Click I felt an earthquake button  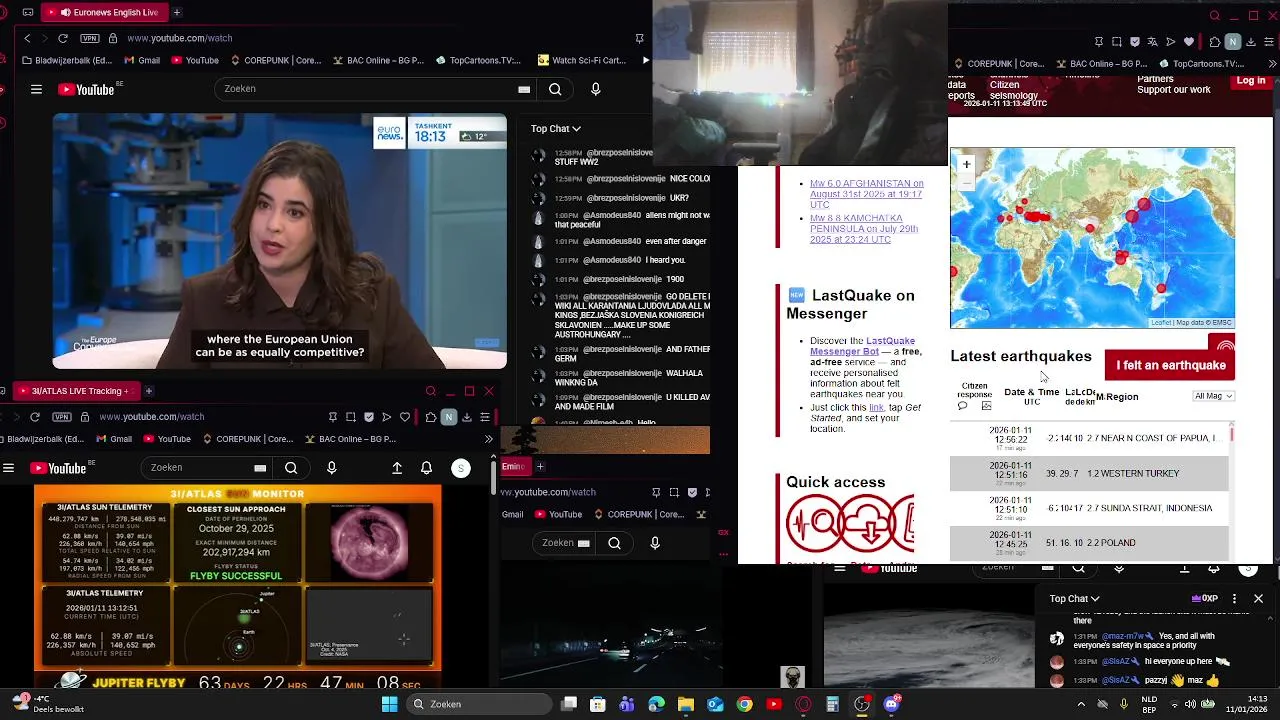tap(1170, 365)
